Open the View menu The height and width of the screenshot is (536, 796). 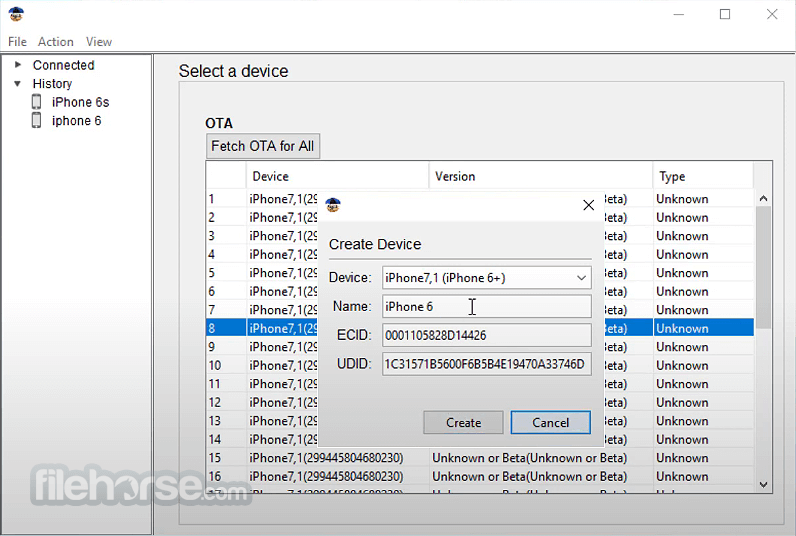[x=98, y=42]
